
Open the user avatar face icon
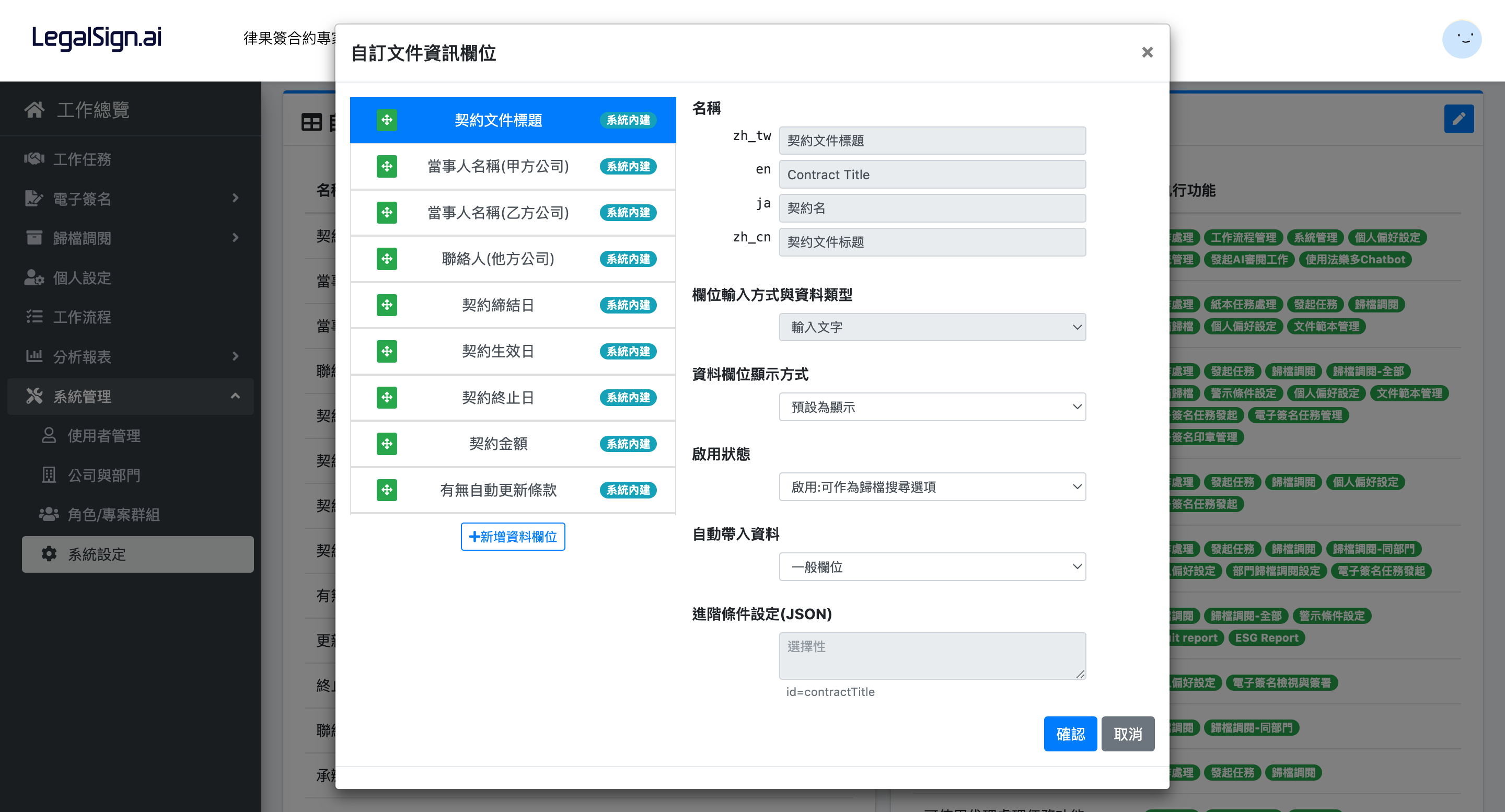point(1461,39)
